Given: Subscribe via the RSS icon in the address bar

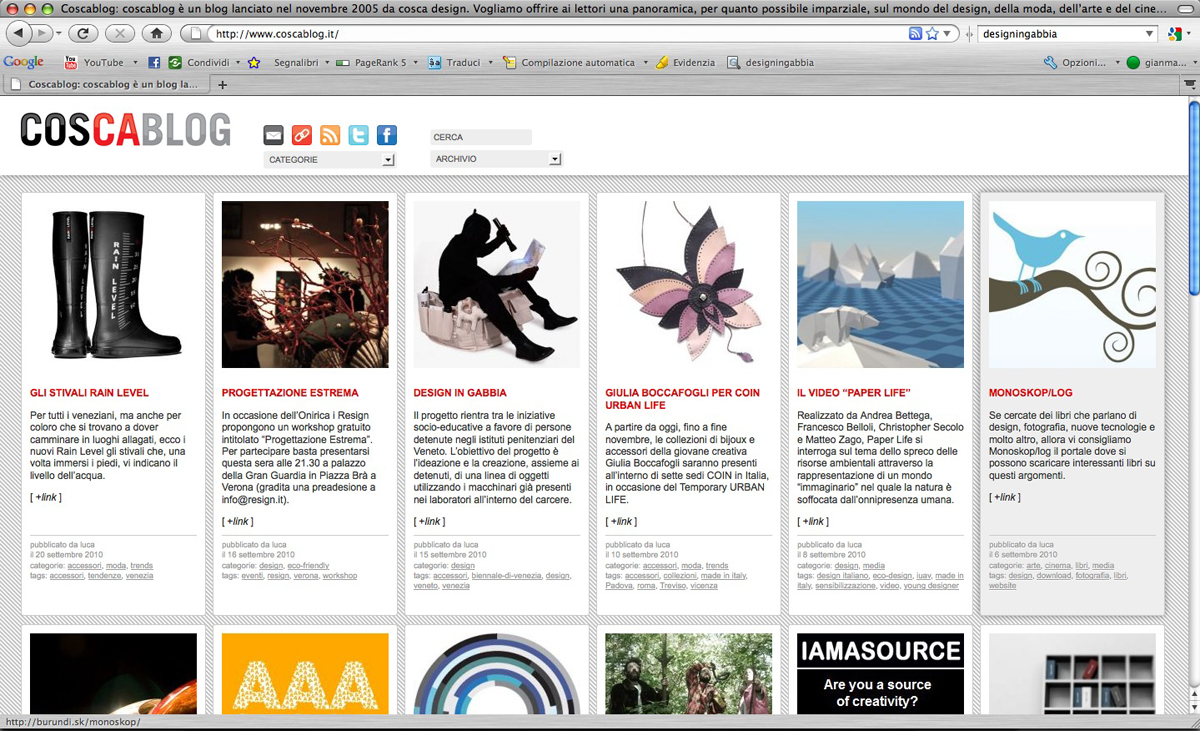Looking at the screenshot, I should pos(915,33).
